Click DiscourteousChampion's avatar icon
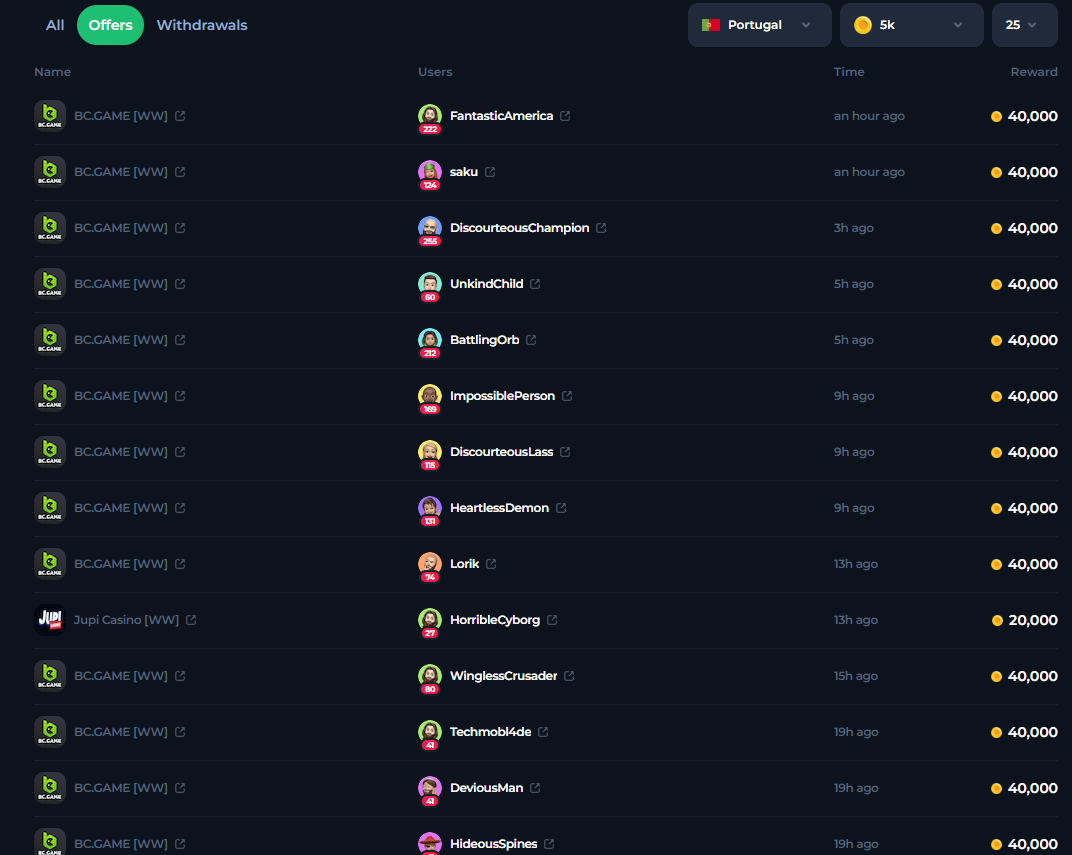 click(430, 227)
